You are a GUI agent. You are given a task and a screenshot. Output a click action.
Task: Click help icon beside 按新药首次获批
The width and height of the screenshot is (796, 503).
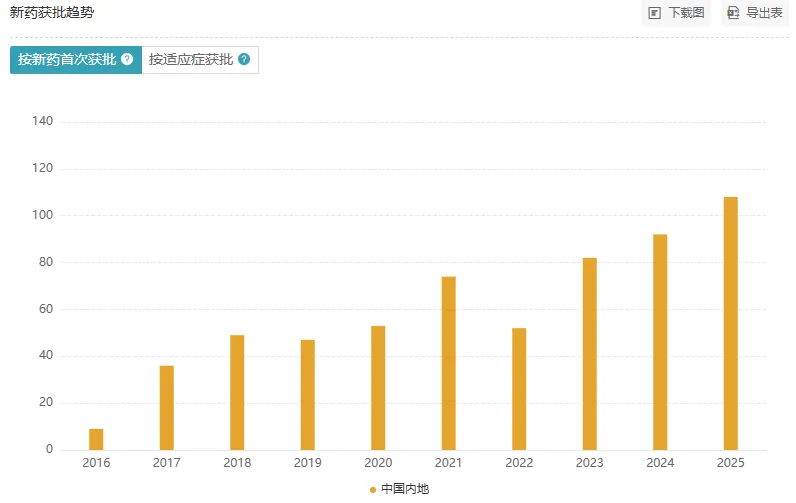[x=127, y=60]
